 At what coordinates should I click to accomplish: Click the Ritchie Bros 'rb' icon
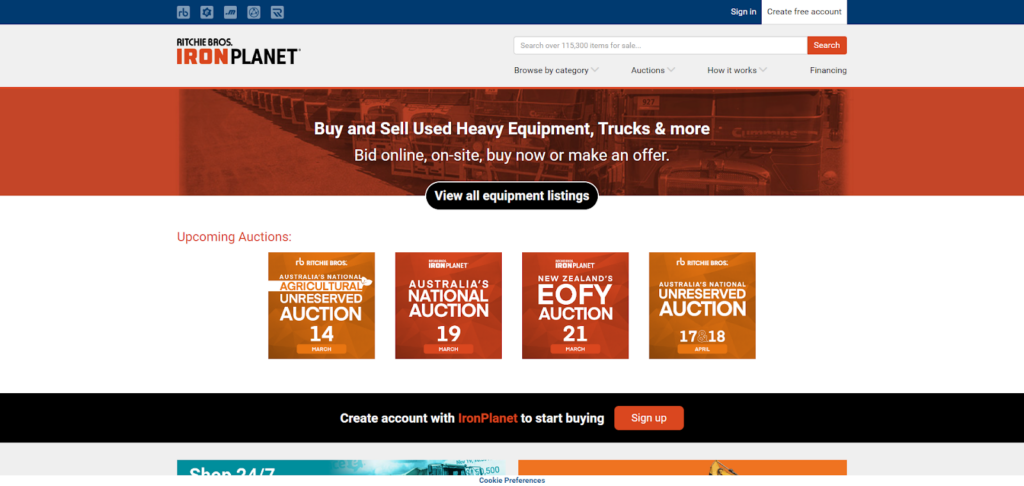(x=183, y=12)
